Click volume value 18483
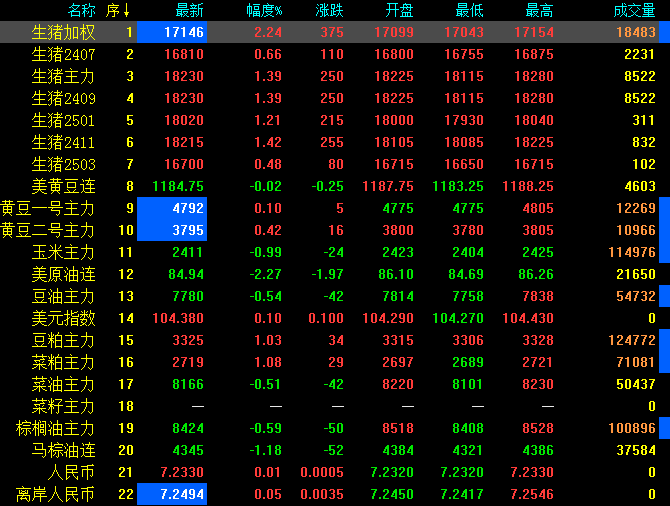The image size is (670, 506). [x=636, y=32]
